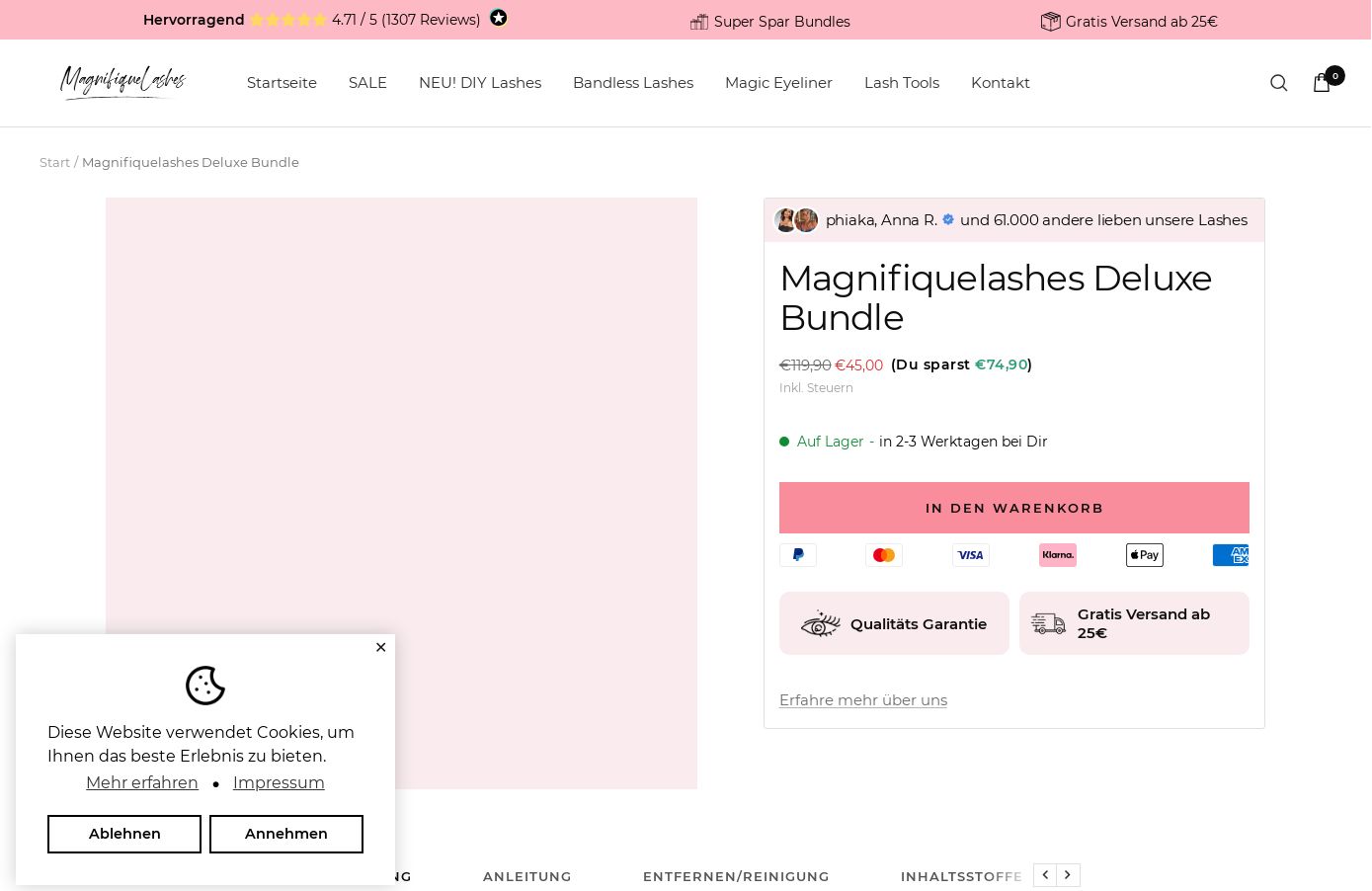Image resolution: width=1372 pixels, height=891 pixels.
Task: Switch to the ANLEITUNG tab
Action: pyautogui.click(x=527, y=876)
